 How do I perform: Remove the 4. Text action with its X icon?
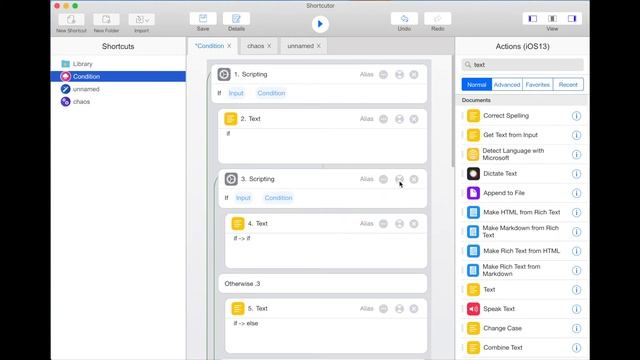point(414,224)
